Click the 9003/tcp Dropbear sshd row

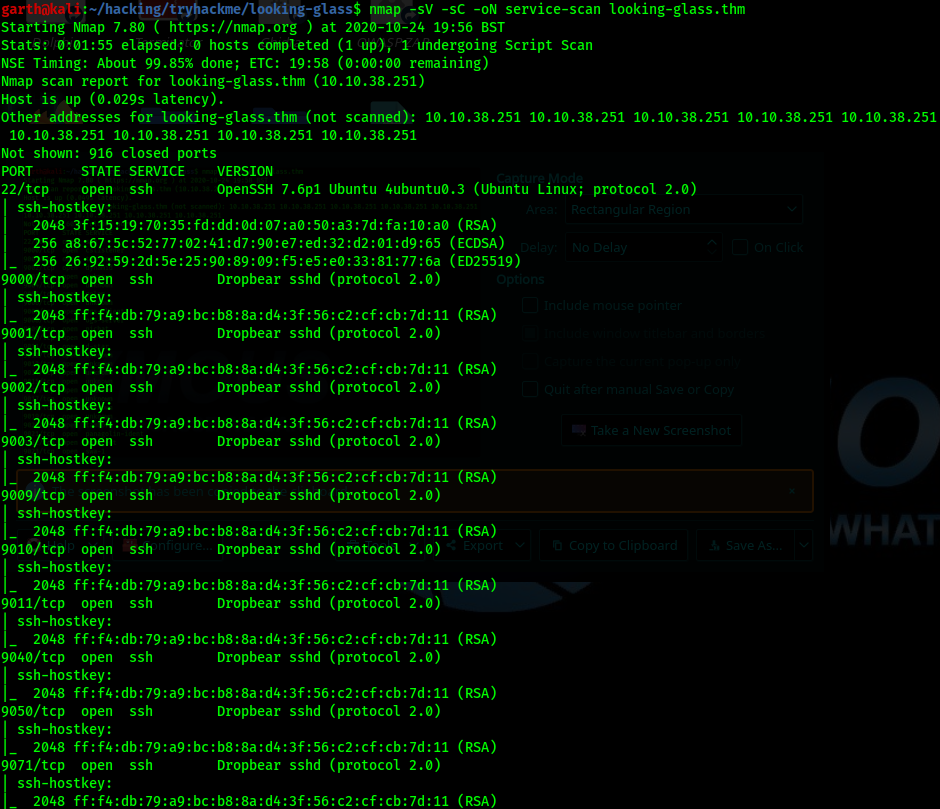[x=221, y=441]
